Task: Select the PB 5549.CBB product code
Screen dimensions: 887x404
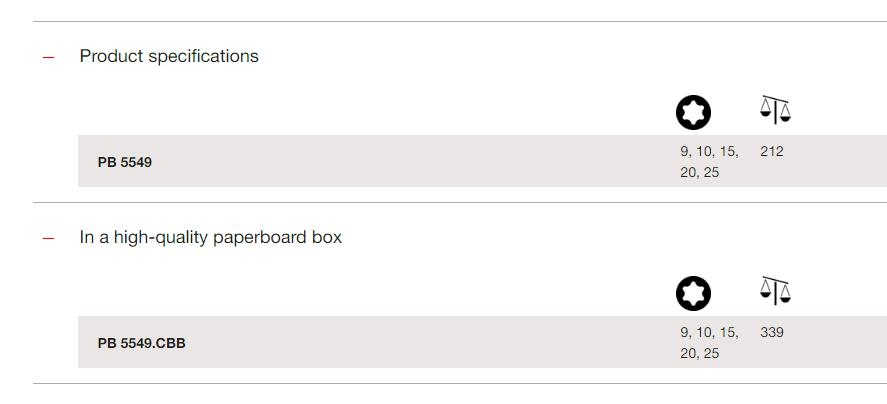Action: pyautogui.click(x=141, y=343)
